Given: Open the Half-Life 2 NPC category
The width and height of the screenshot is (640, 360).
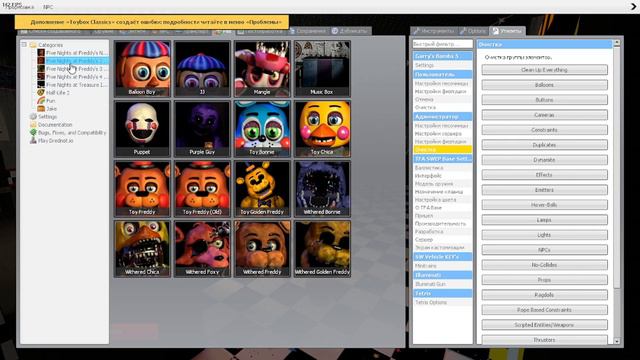Looking at the screenshot, I should 53,93.
